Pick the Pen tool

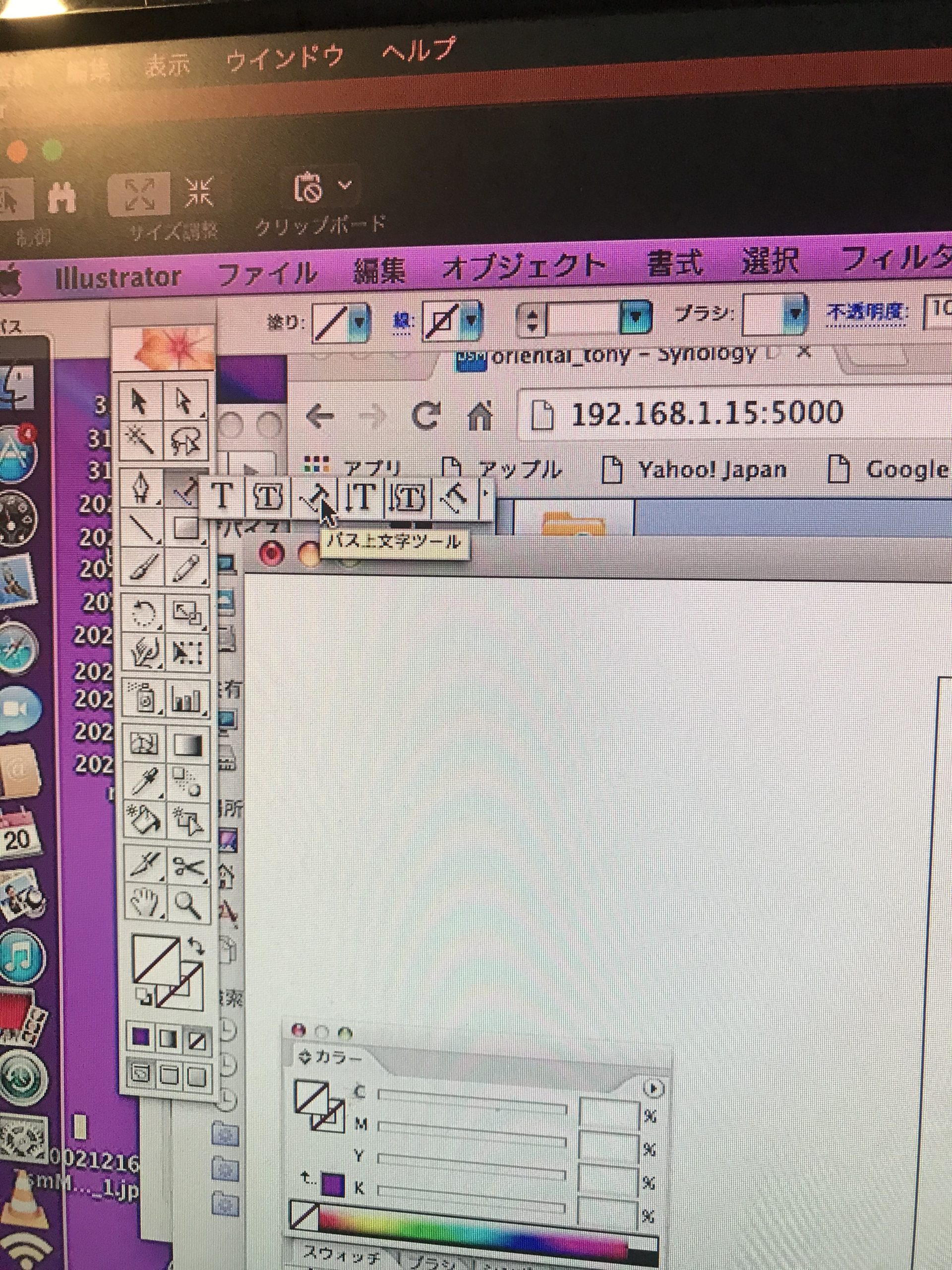142,489
